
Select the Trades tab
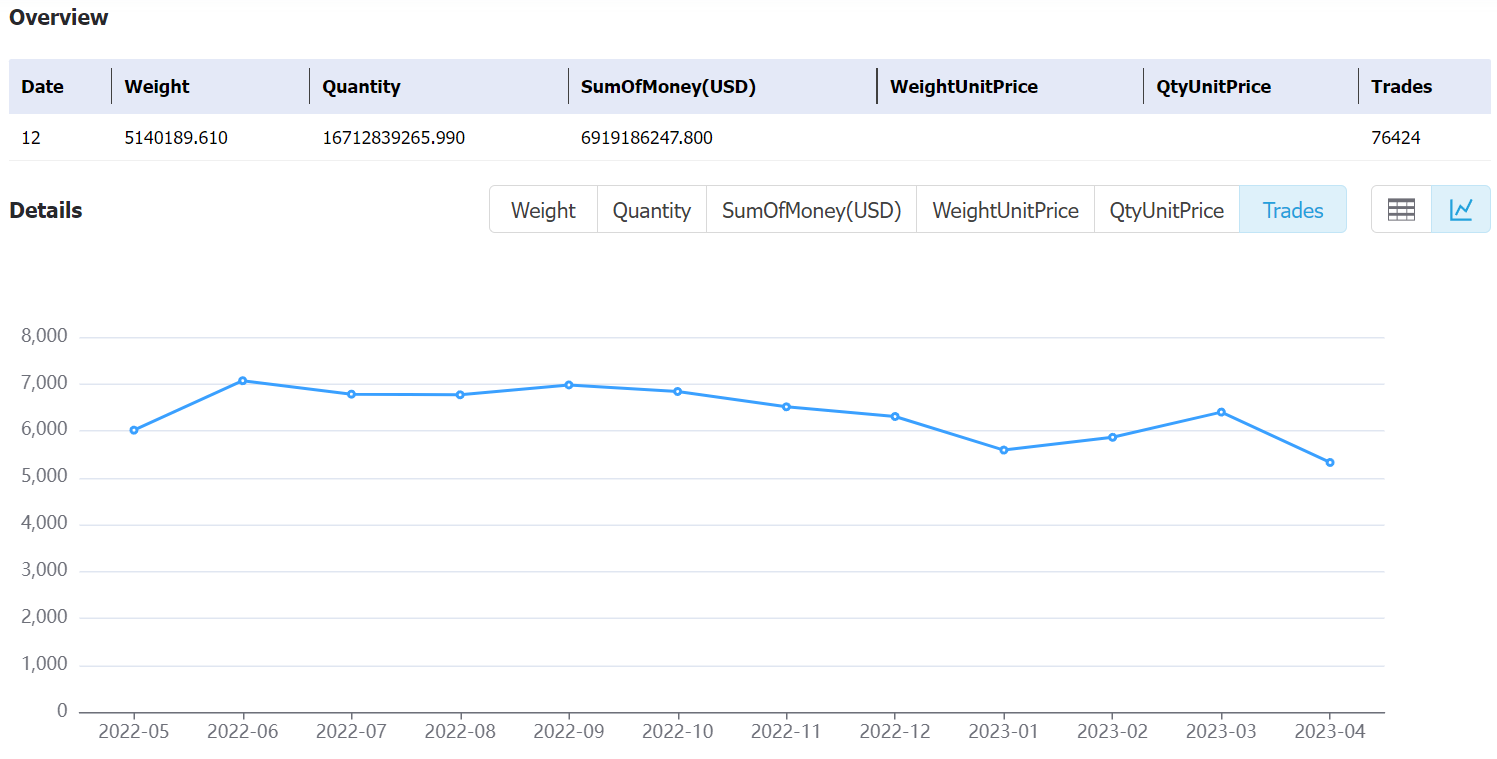tap(1293, 210)
